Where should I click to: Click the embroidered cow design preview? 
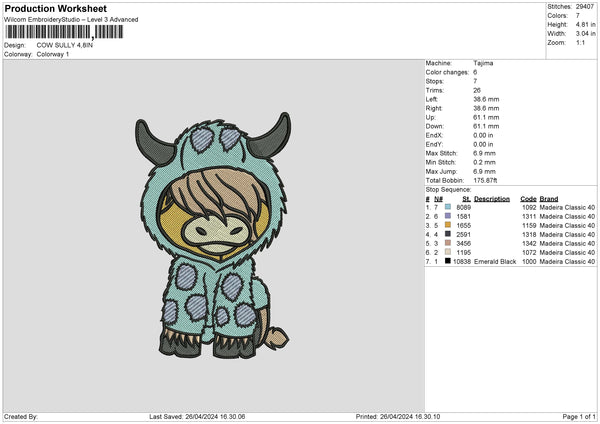tap(213, 235)
